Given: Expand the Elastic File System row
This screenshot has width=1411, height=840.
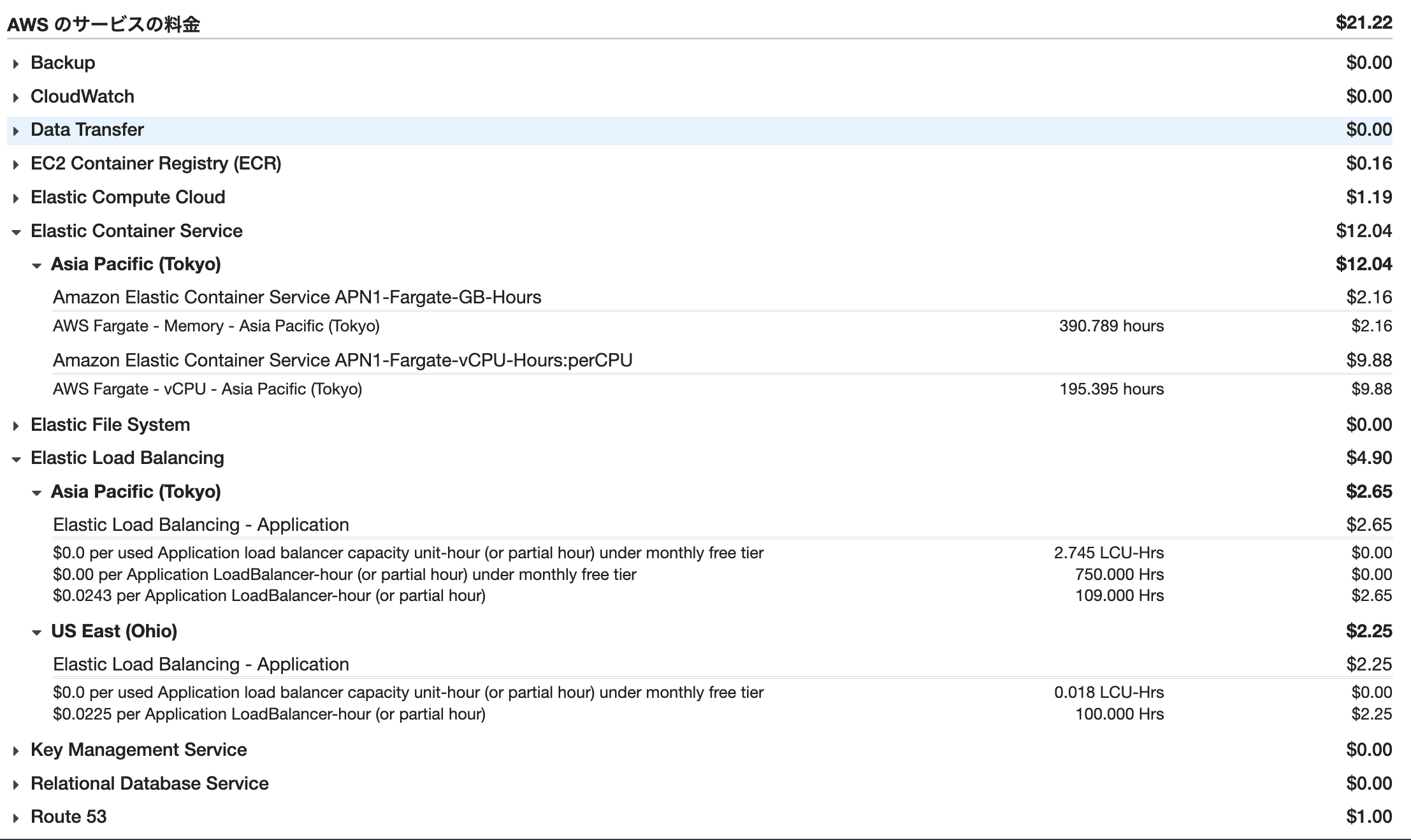Looking at the screenshot, I should coord(16,426).
